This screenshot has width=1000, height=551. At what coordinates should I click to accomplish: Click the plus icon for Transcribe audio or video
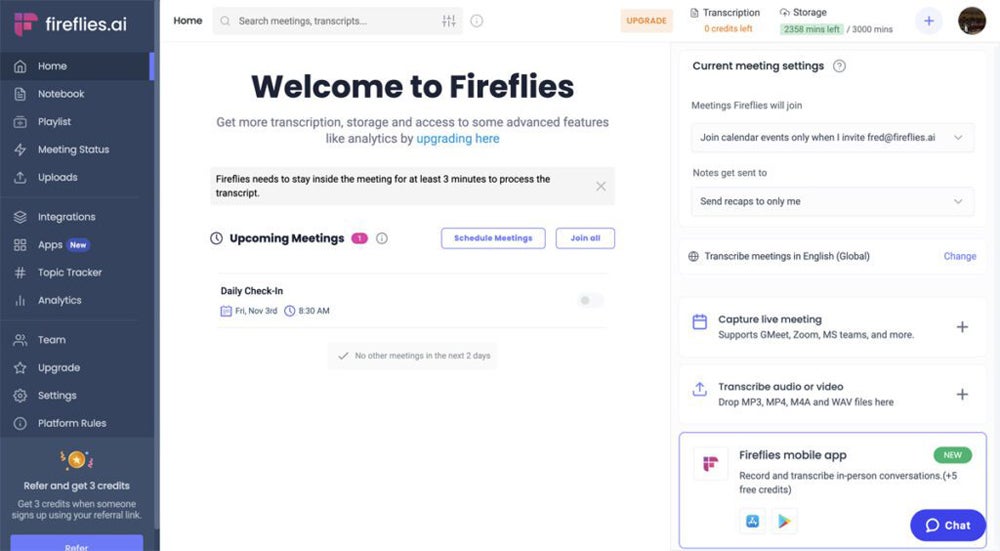tap(962, 394)
